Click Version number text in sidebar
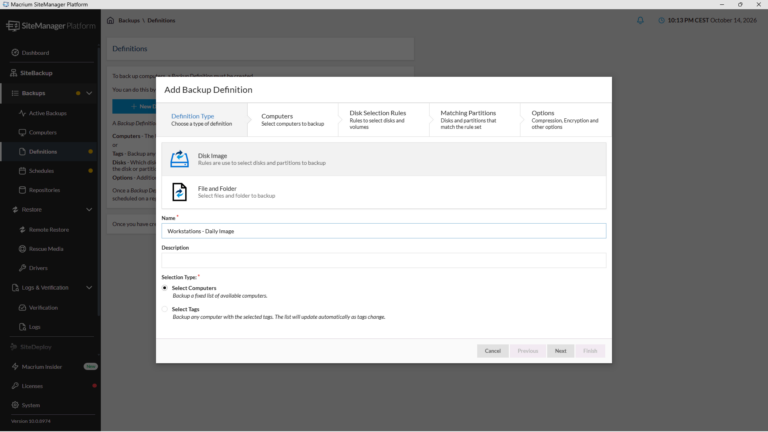 (31, 421)
